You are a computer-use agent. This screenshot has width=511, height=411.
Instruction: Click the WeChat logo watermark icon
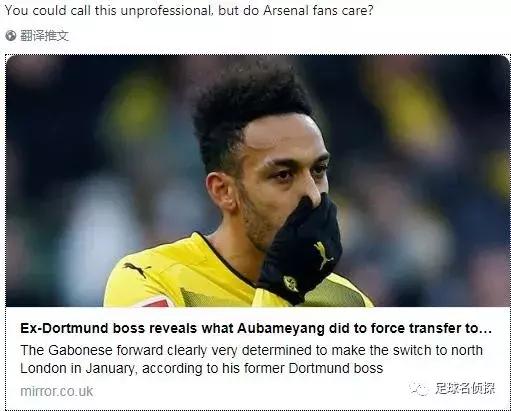(x=419, y=389)
